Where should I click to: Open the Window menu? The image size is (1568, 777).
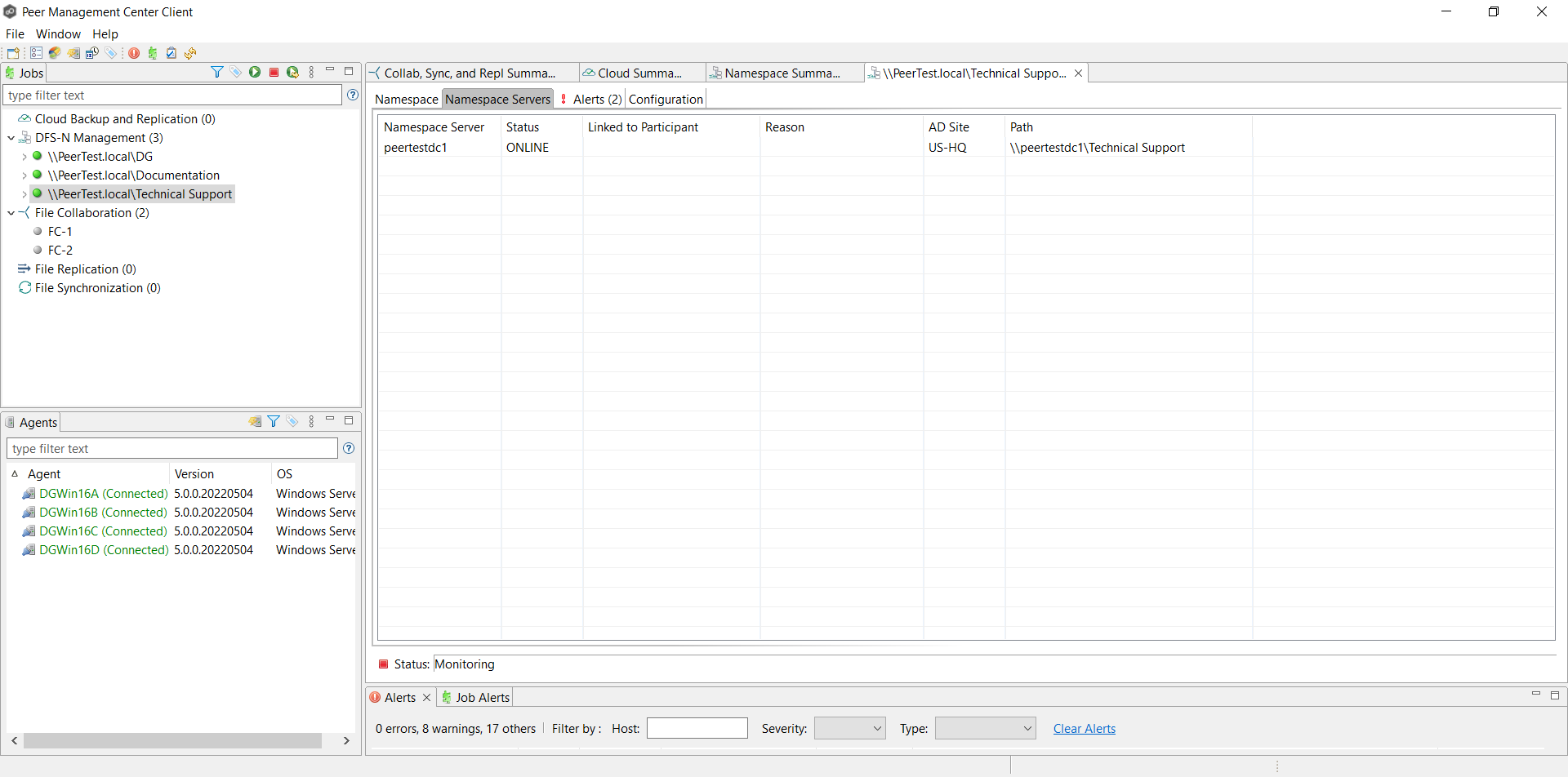pyautogui.click(x=58, y=34)
